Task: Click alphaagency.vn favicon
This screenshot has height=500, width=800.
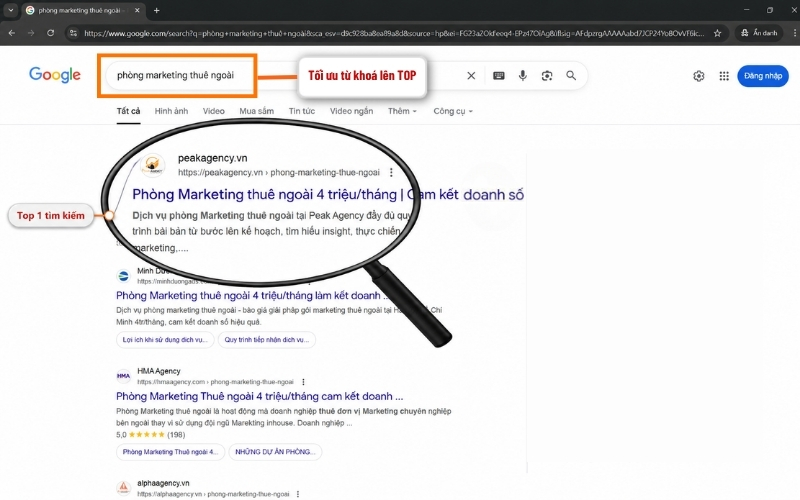Action: pos(123,488)
